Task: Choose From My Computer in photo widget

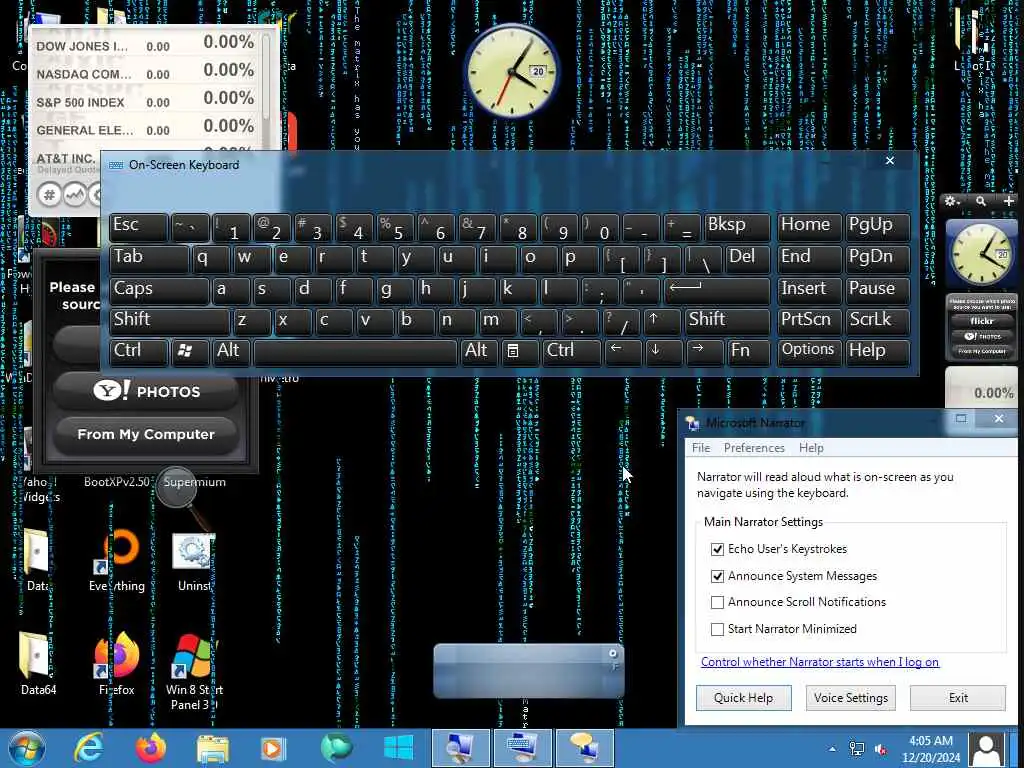Action: (x=146, y=435)
